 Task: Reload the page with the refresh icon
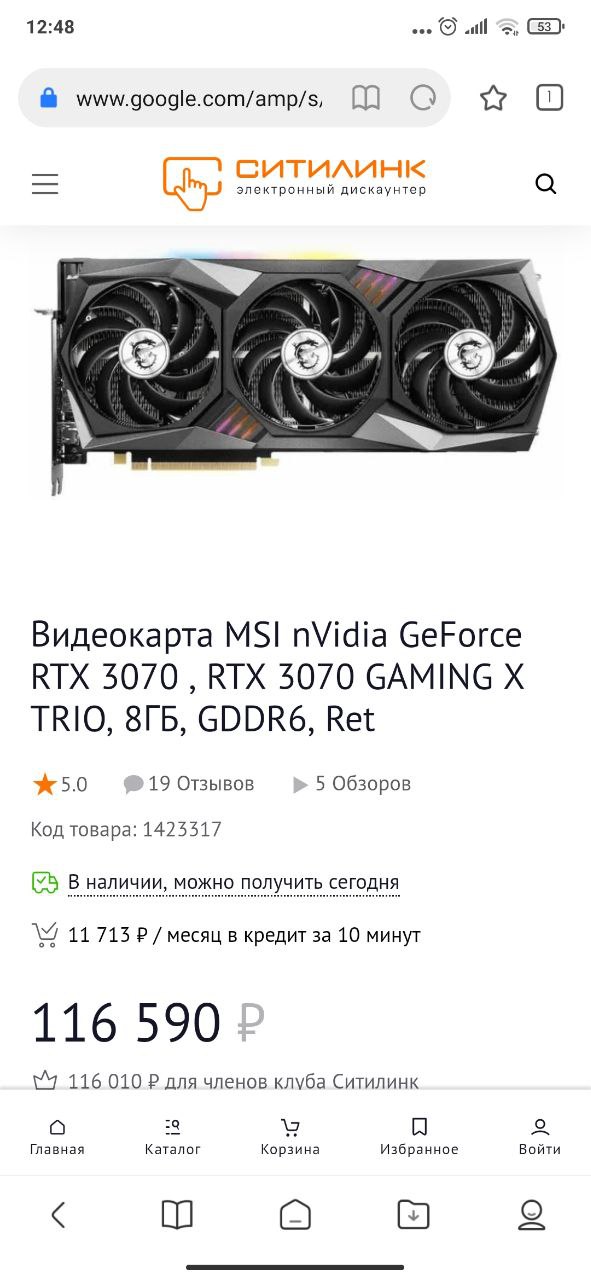tap(423, 98)
